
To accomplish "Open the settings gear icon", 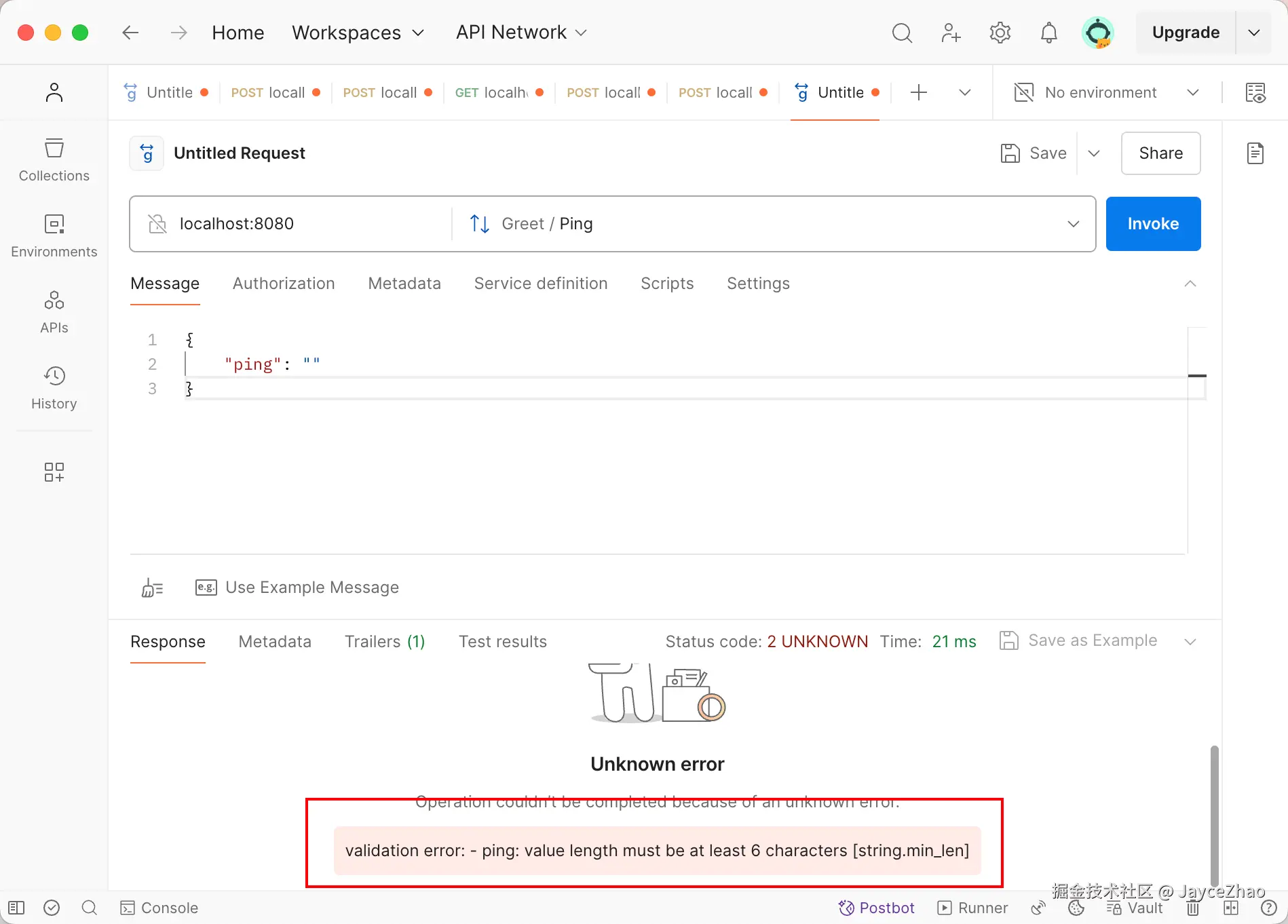I will [x=1000, y=33].
